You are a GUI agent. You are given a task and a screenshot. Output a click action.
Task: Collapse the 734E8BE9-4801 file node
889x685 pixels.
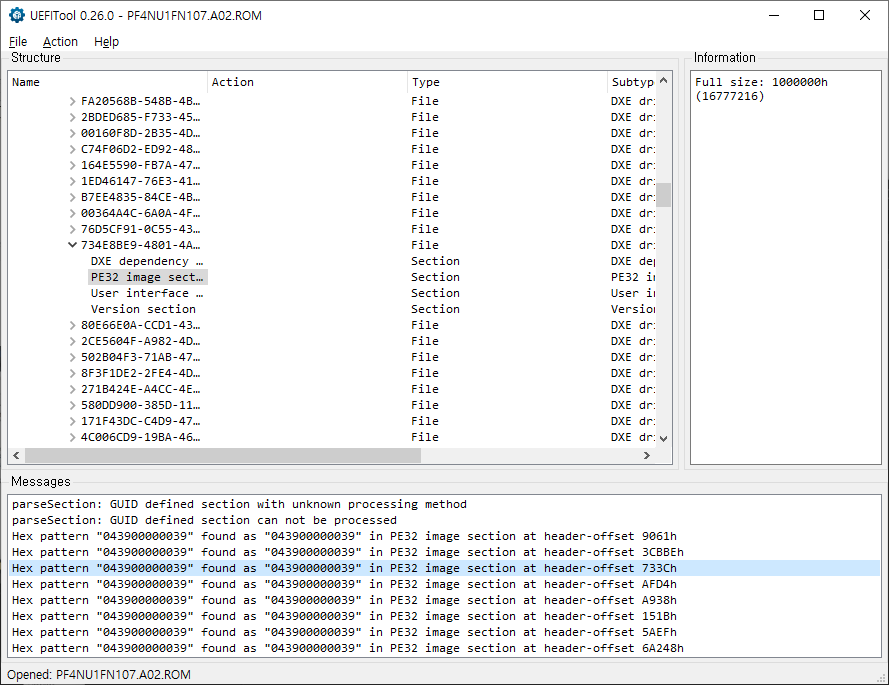pyautogui.click(x=72, y=245)
